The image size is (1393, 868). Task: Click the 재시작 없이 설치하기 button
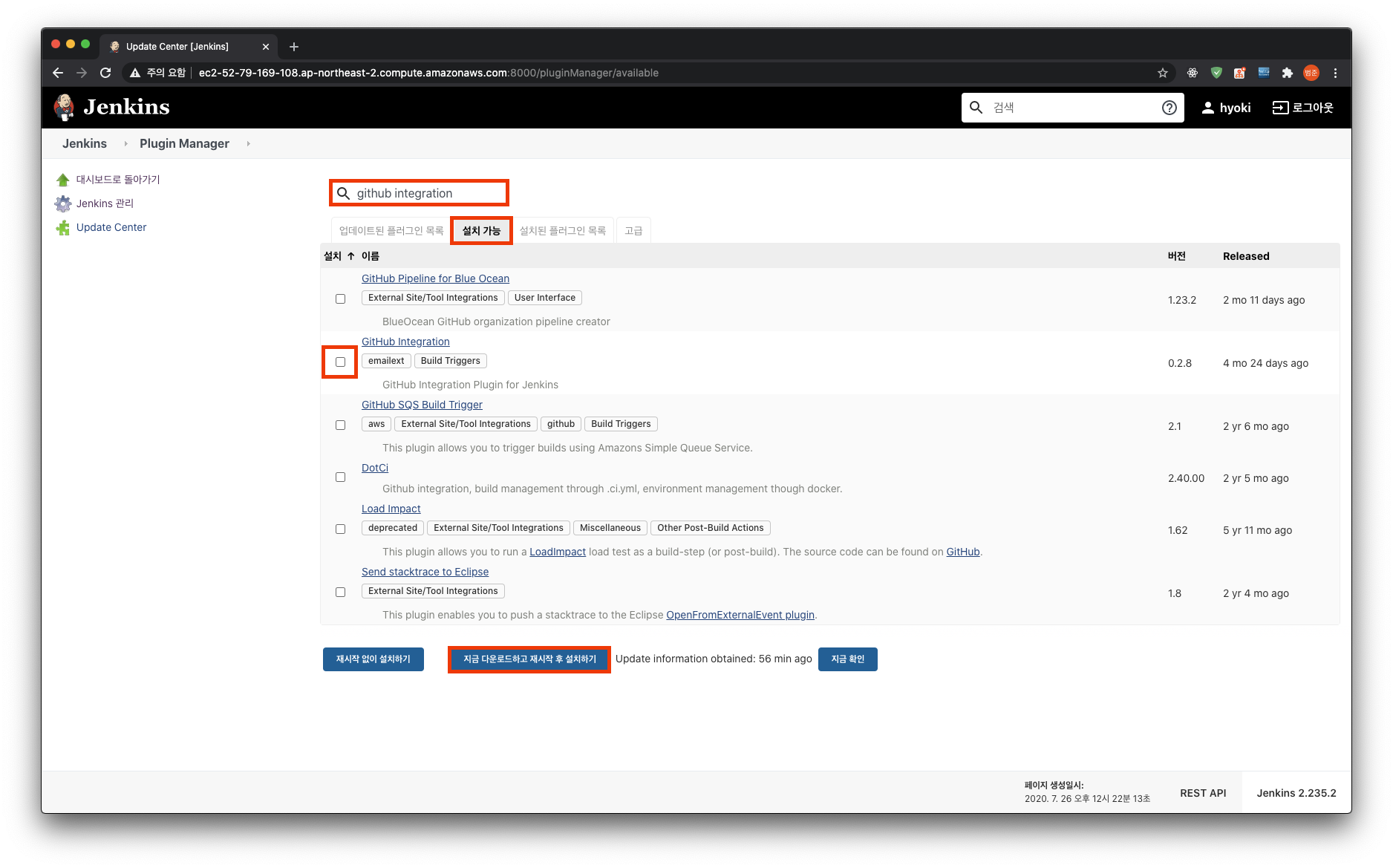click(373, 659)
